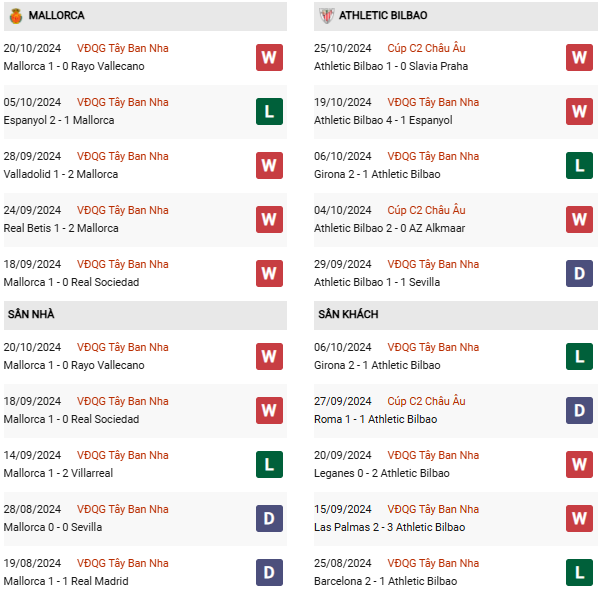Open VĐQG Tây Ban Nha link for Valladolid match

pos(122,156)
